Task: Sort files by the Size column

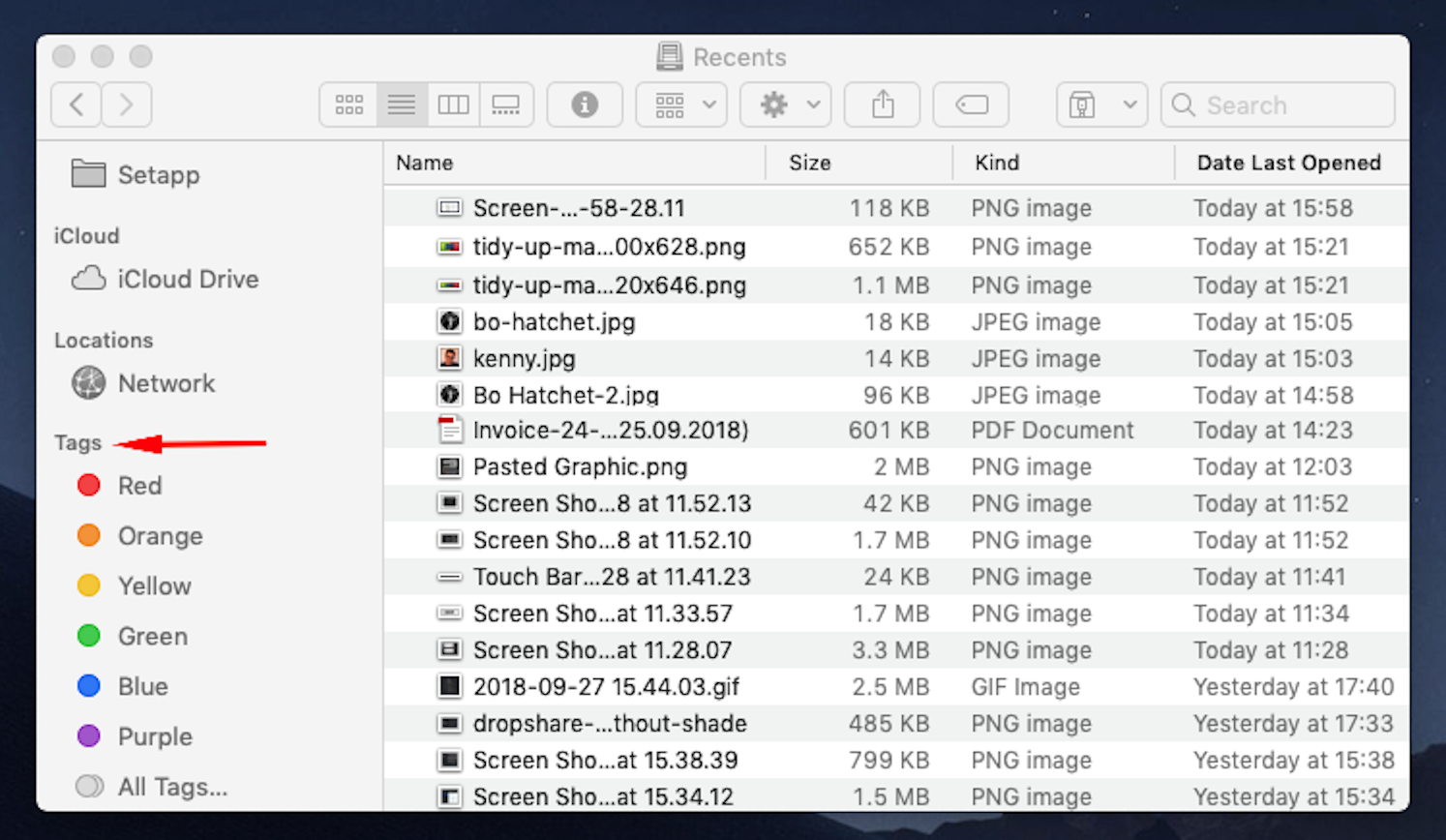Action: coord(809,163)
